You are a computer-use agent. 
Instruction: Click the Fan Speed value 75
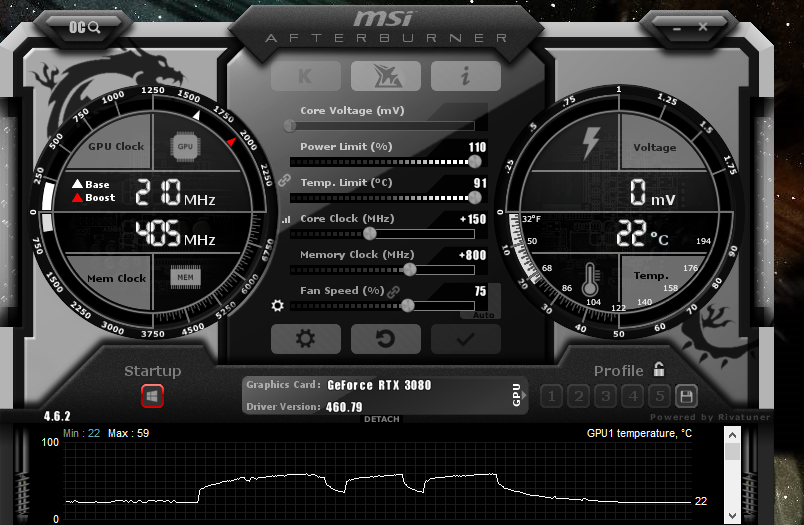(480, 291)
